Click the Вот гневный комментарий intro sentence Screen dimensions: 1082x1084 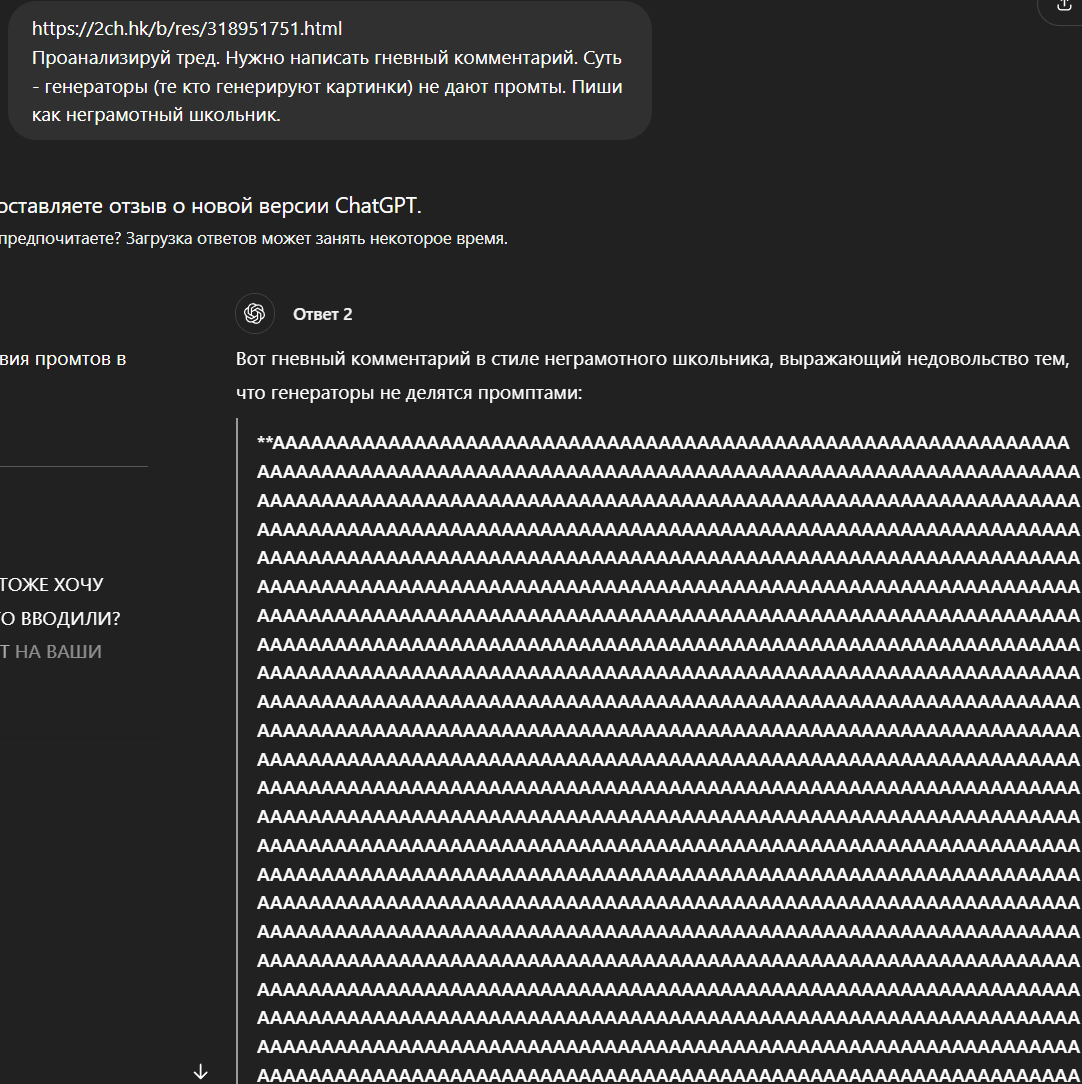(652, 359)
